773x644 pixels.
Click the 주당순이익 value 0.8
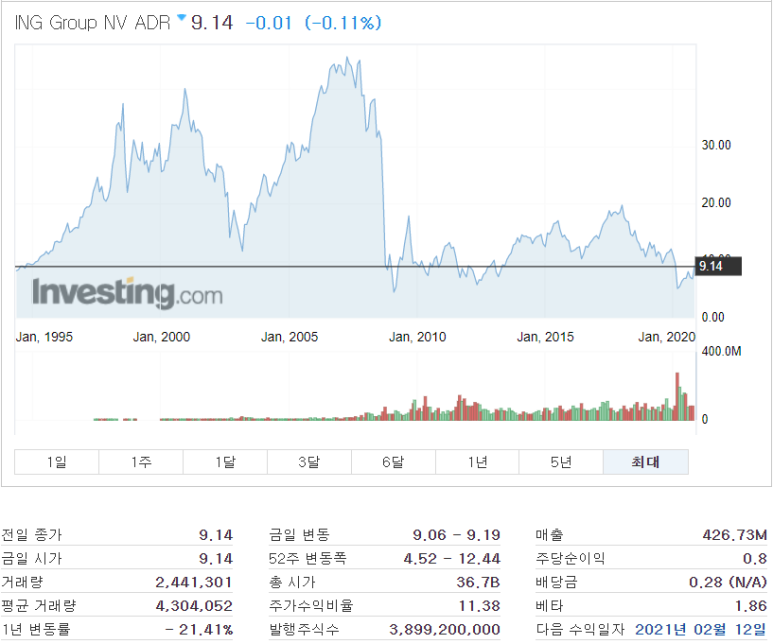point(755,558)
